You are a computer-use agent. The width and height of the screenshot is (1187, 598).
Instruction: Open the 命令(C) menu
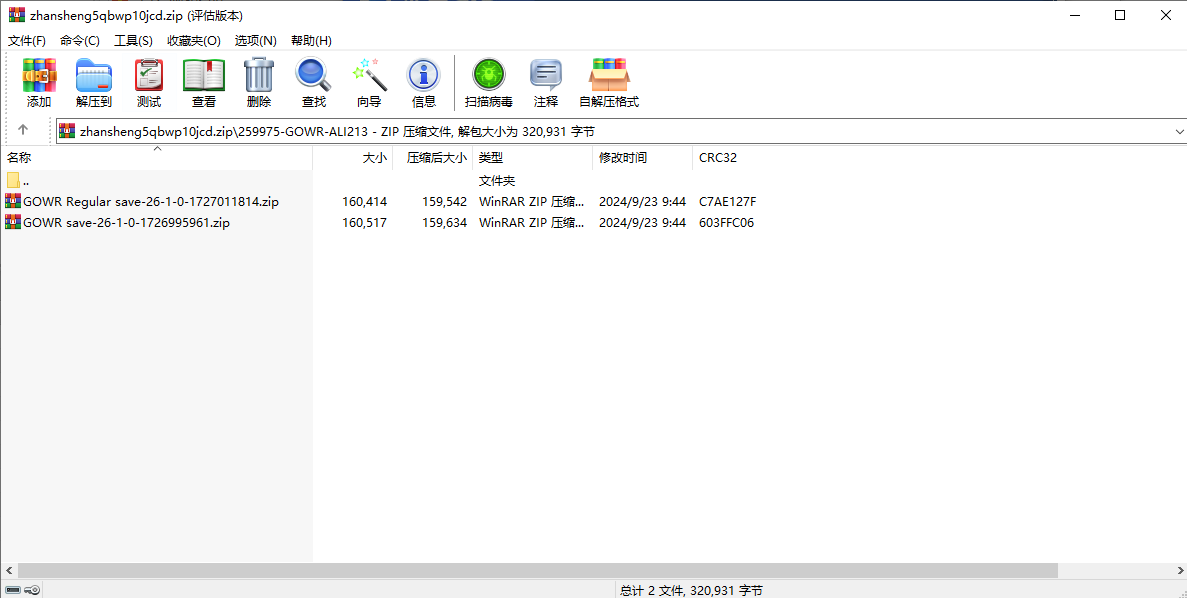click(x=79, y=40)
